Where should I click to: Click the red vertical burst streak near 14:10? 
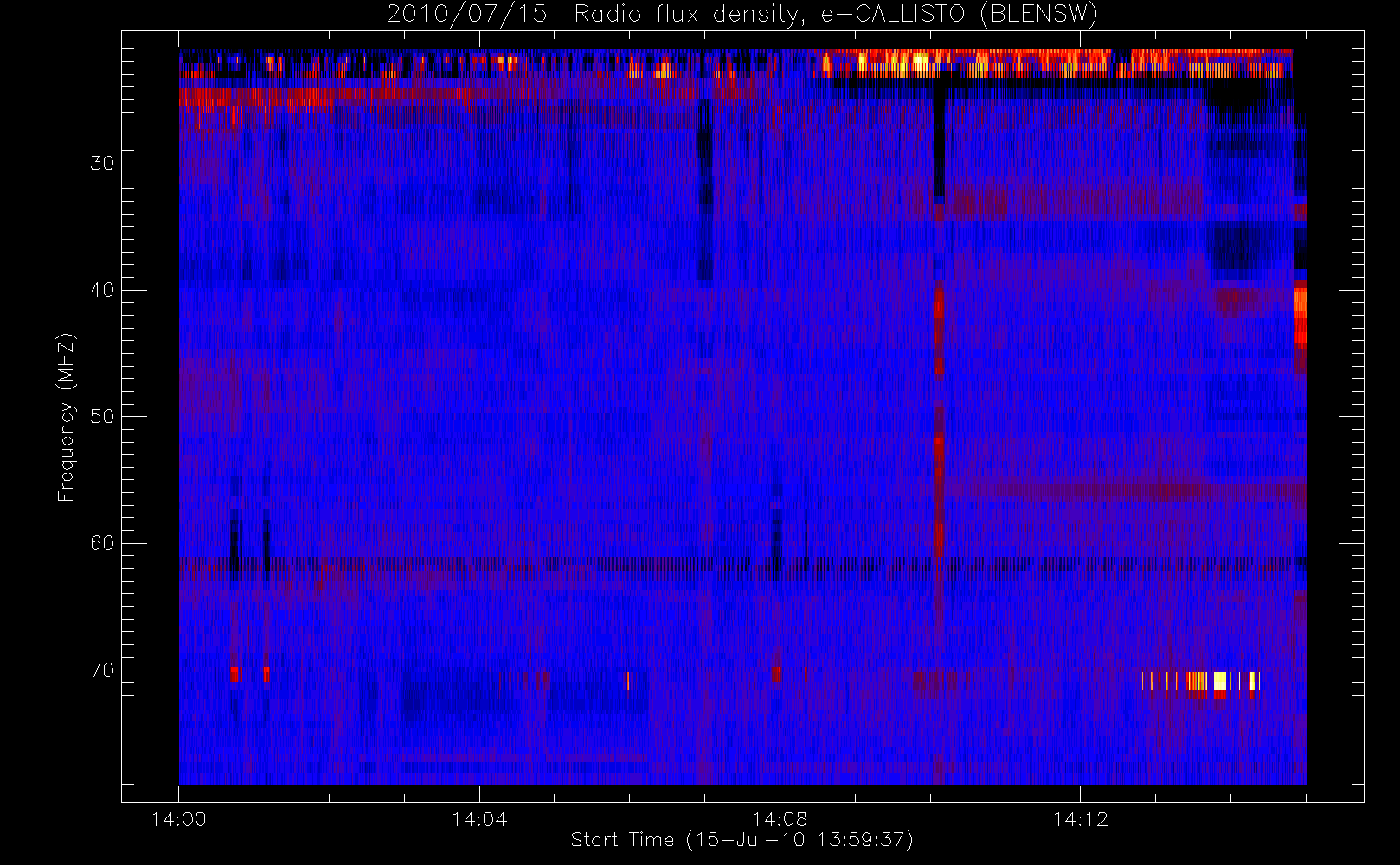[x=939, y=424]
